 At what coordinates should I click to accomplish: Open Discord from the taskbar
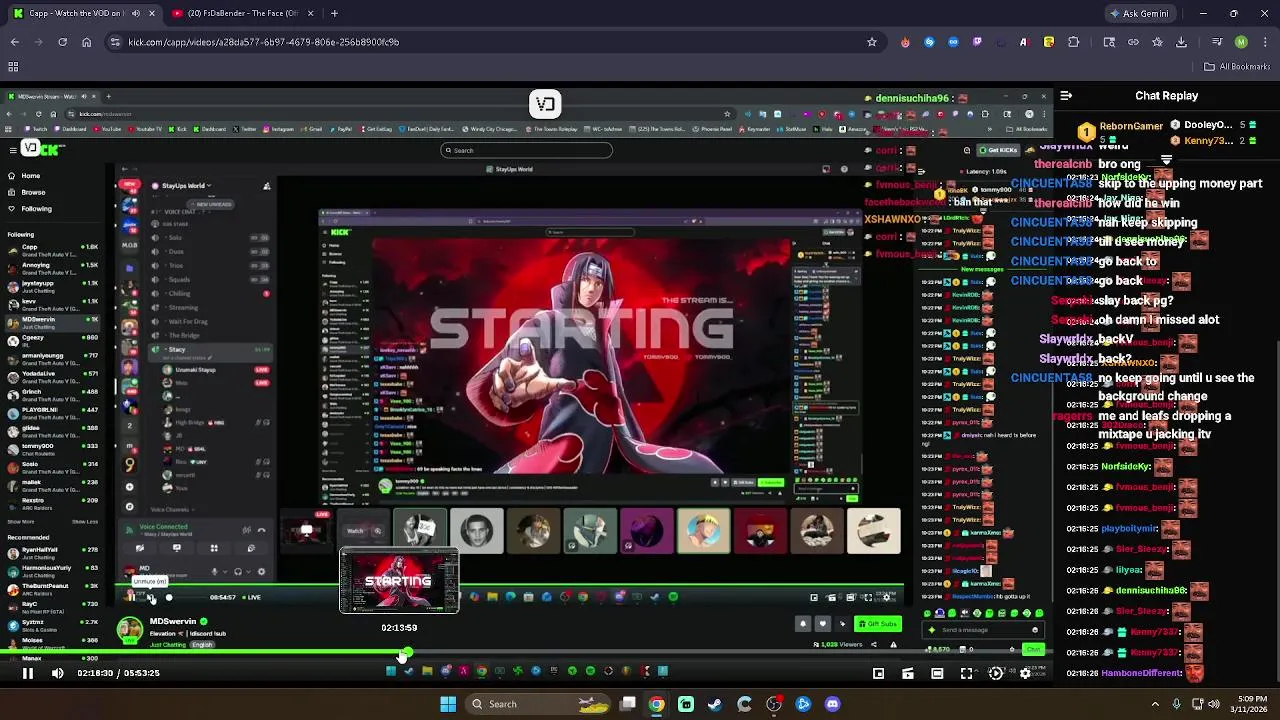(x=833, y=704)
